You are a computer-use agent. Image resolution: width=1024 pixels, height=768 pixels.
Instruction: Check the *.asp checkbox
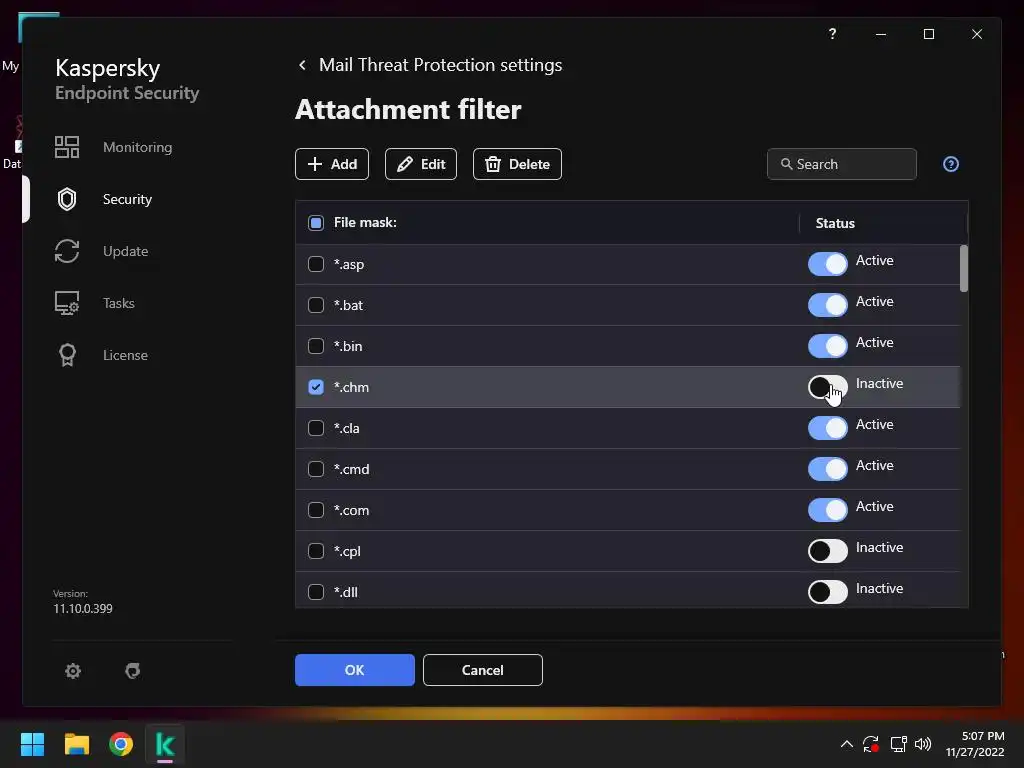click(315, 264)
